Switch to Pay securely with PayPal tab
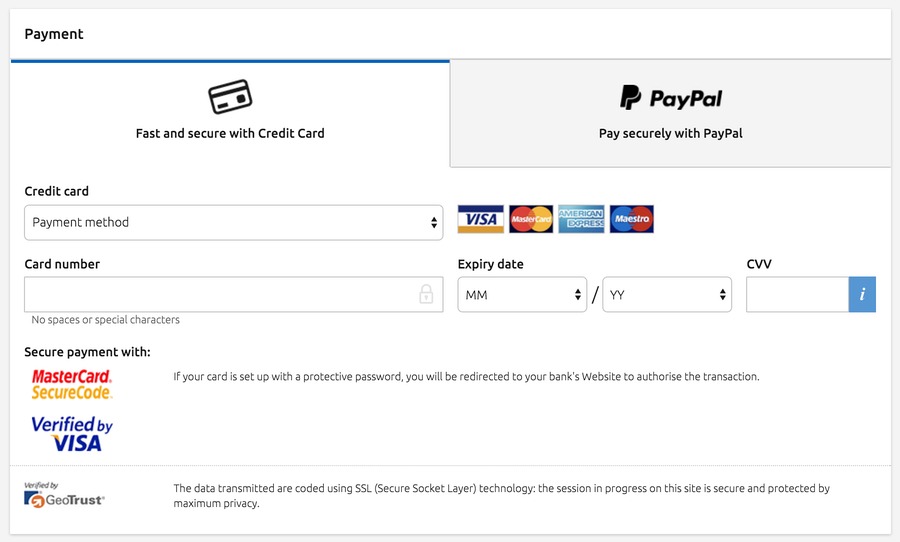 point(670,114)
